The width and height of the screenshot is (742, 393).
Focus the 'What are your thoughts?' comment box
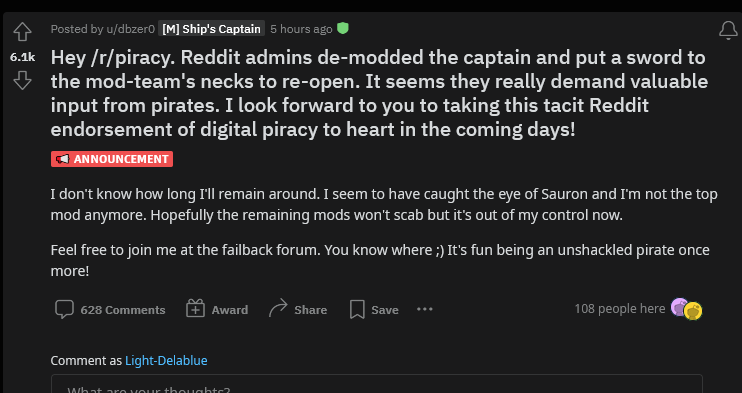click(377, 384)
